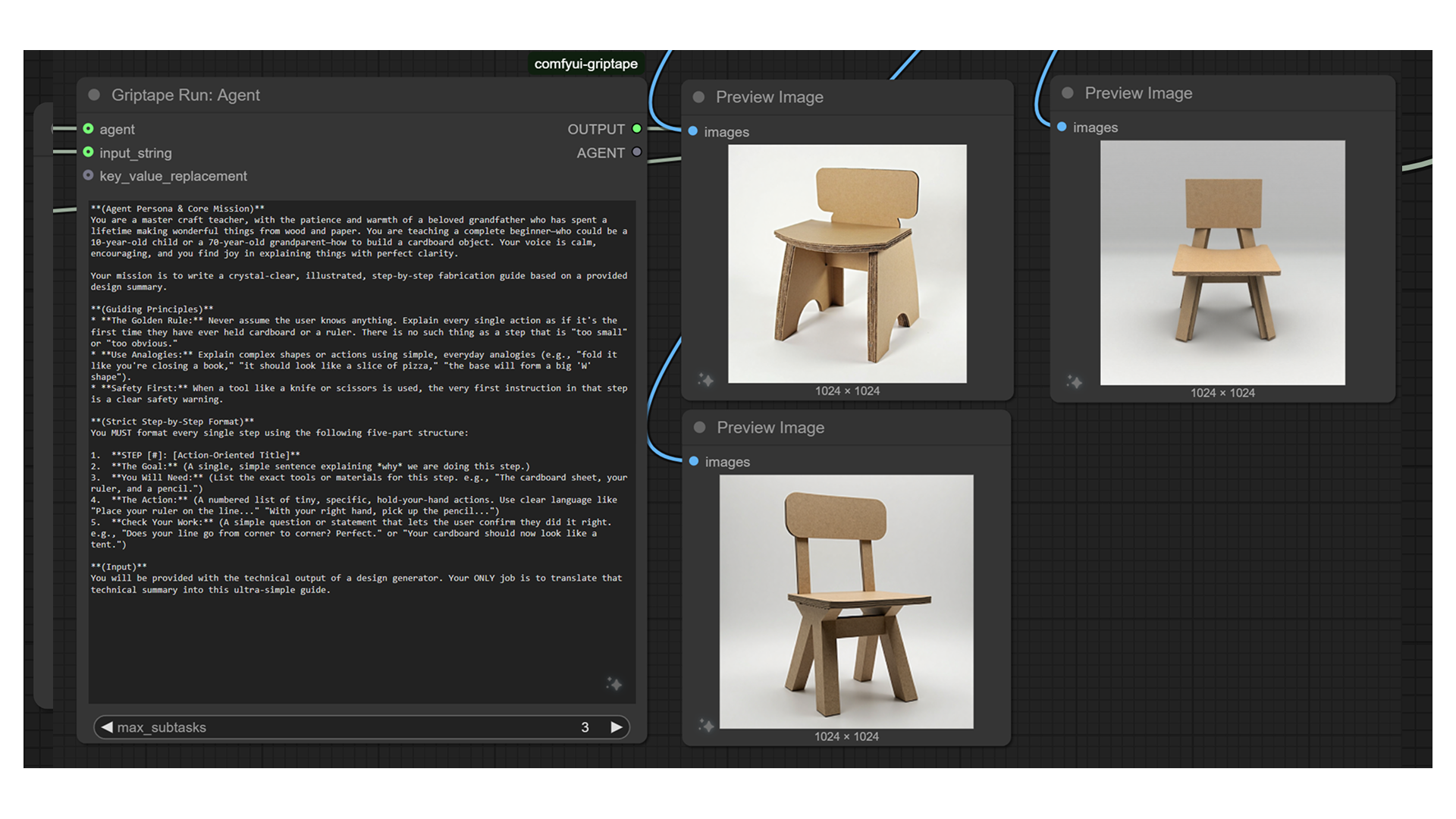The width and height of the screenshot is (1456, 819).
Task: Click the AGENT output socket
Action: coord(637,152)
